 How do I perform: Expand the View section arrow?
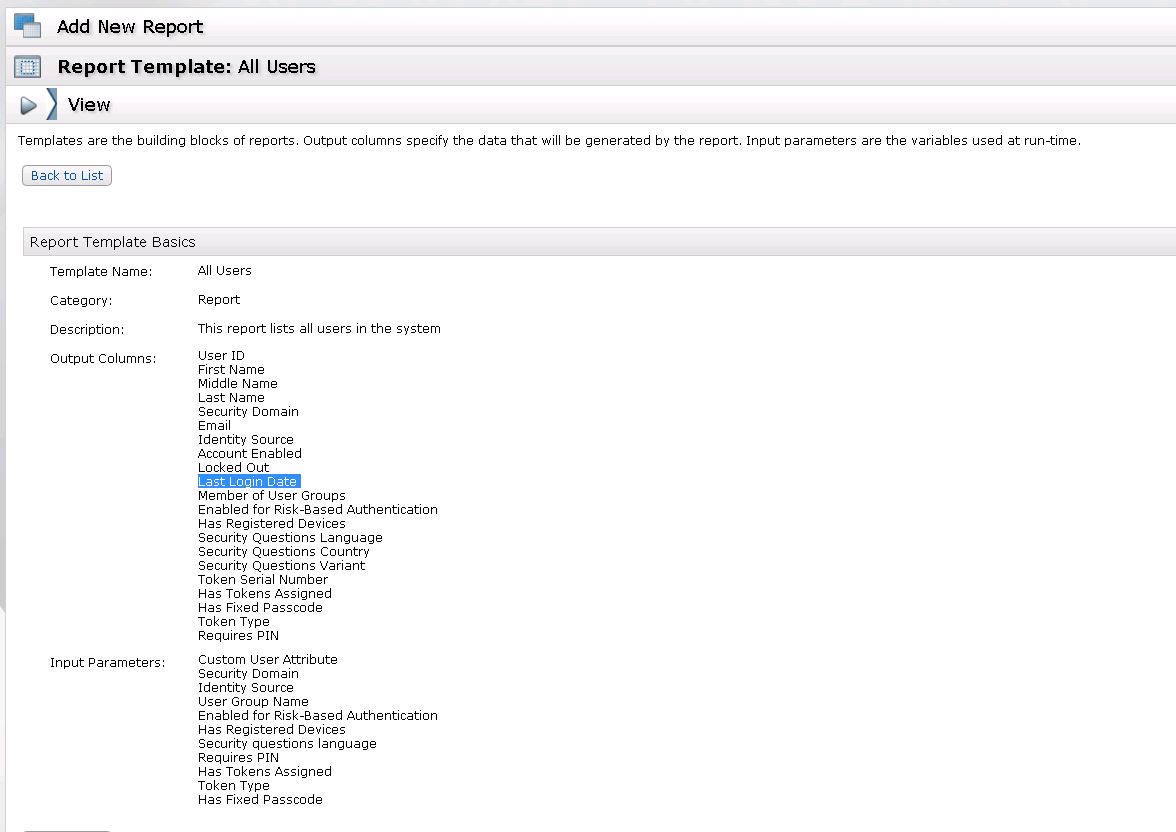click(29, 105)
